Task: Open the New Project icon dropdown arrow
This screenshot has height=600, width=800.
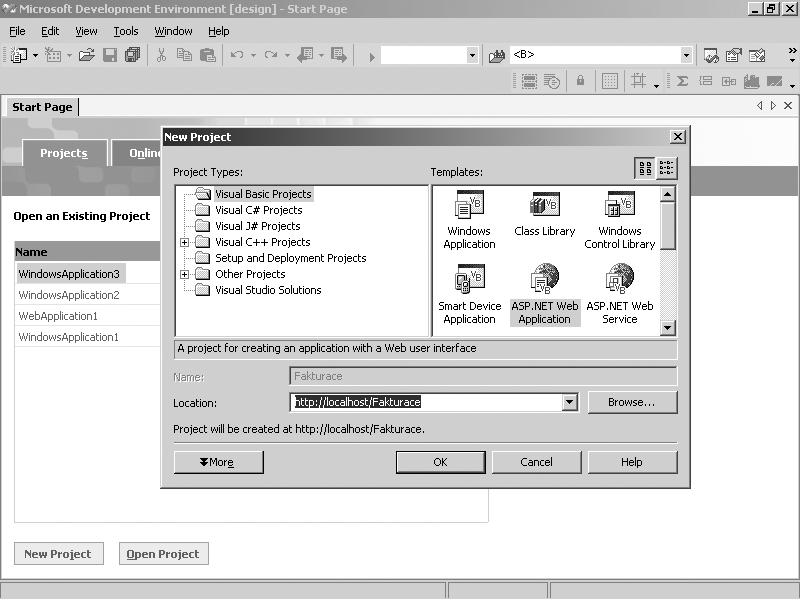Action: [35, 55]
